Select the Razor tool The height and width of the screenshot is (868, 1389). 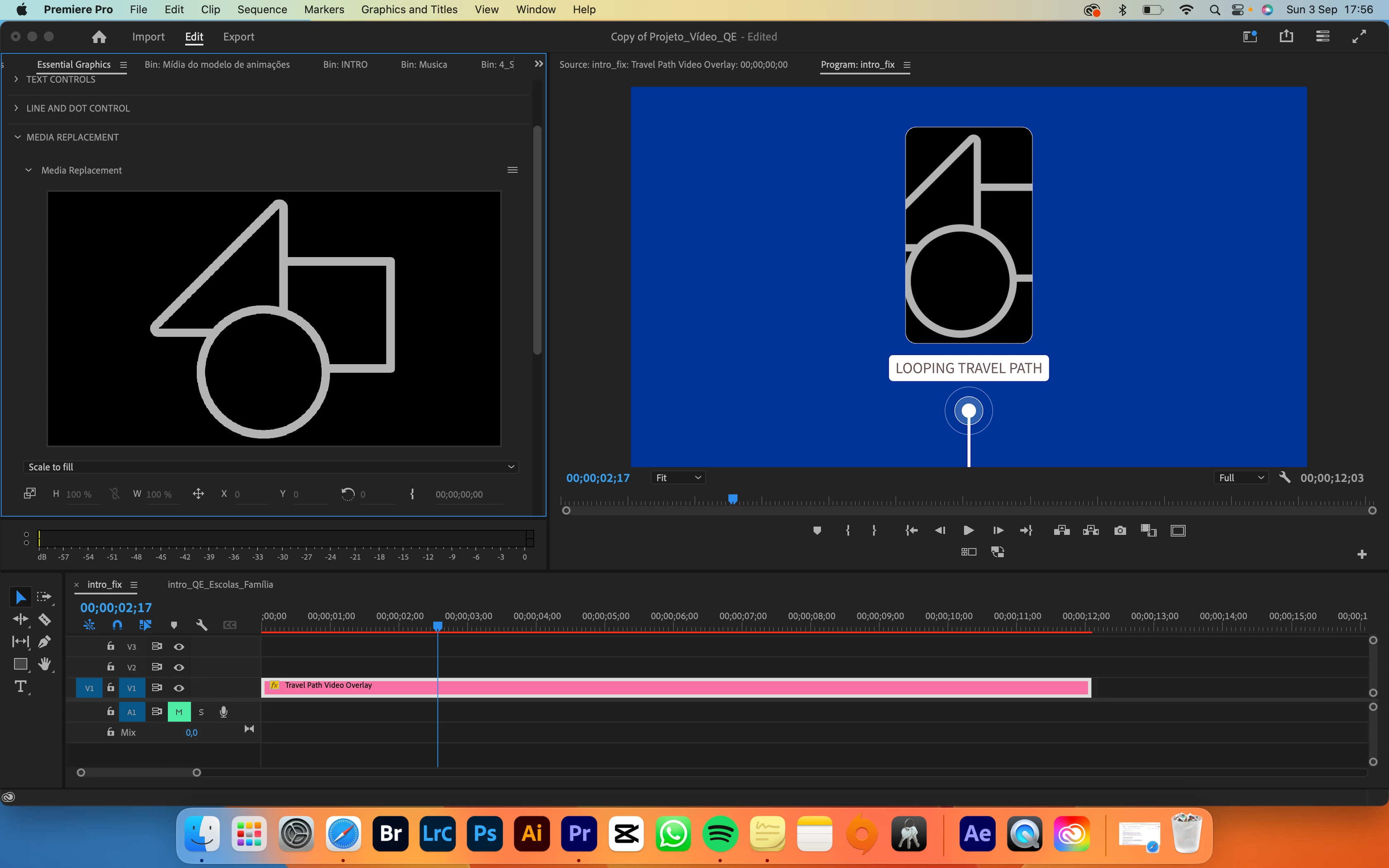[x=44, y=620]
